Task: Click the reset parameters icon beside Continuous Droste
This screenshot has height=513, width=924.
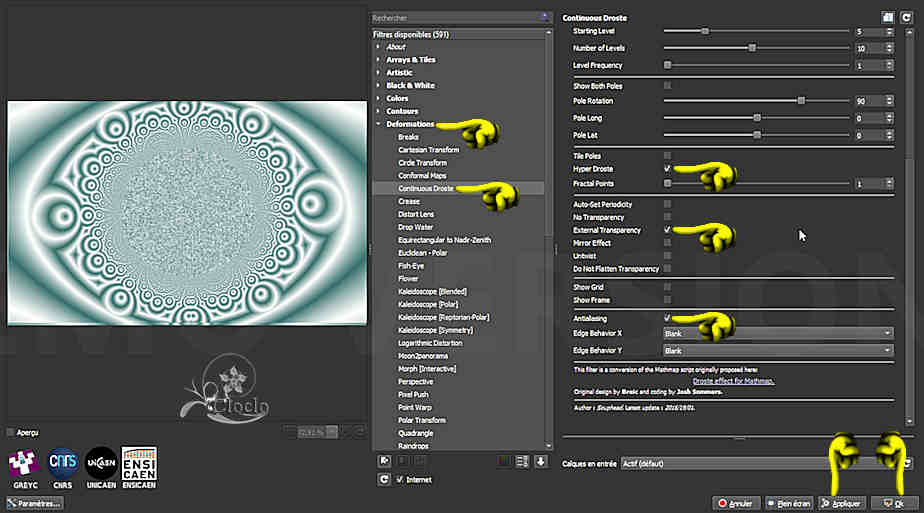Action: 906,18
